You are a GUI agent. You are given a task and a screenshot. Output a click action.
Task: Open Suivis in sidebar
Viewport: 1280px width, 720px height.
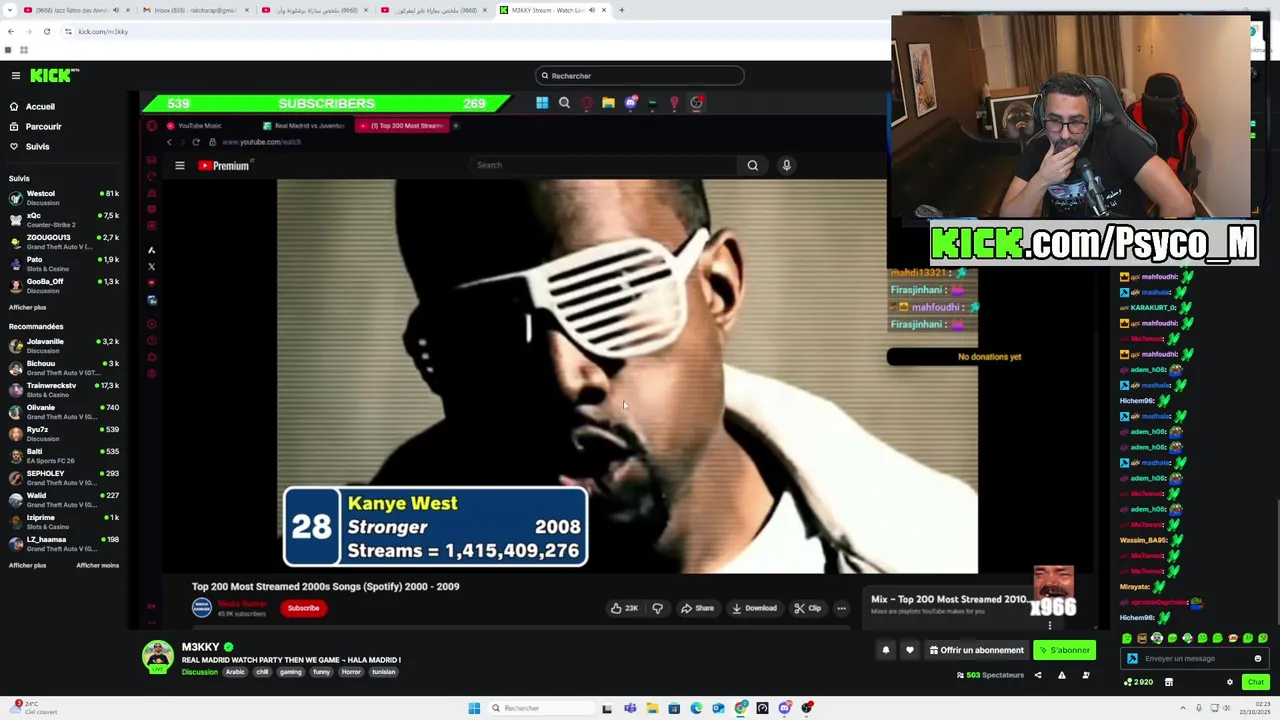click(x=37, y=147)
